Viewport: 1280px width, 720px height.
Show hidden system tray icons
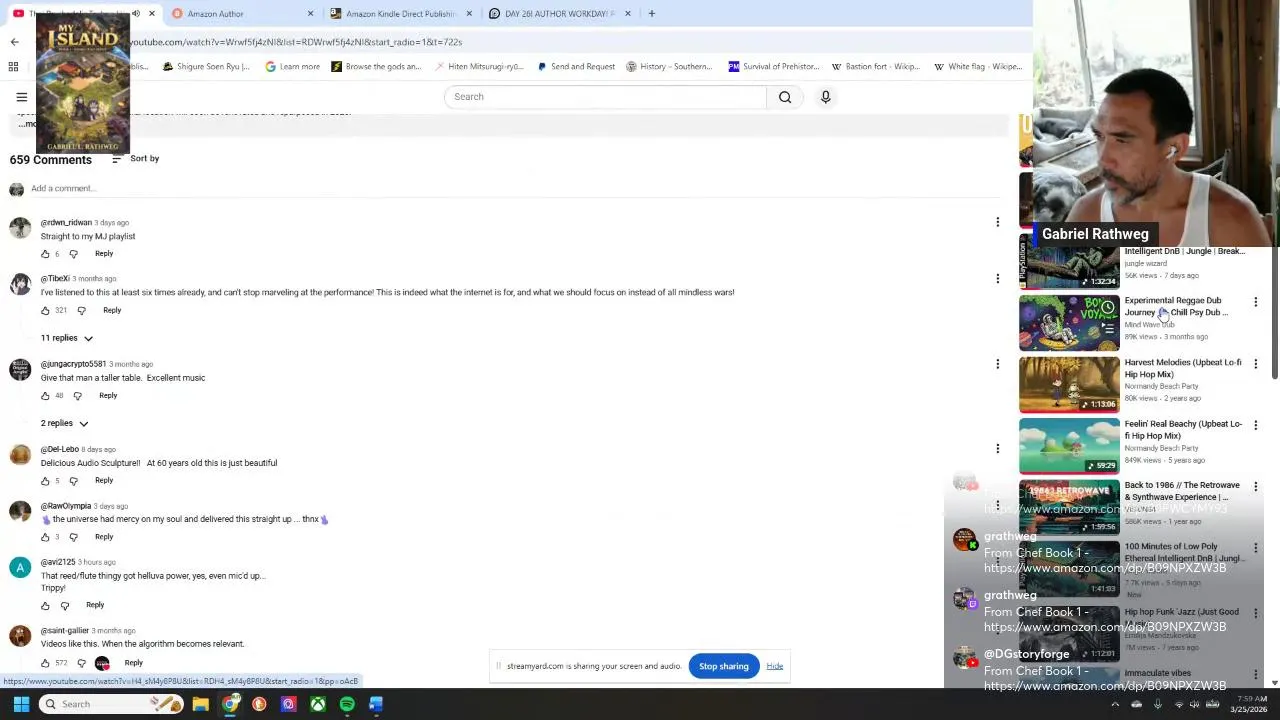(1115, 704)
